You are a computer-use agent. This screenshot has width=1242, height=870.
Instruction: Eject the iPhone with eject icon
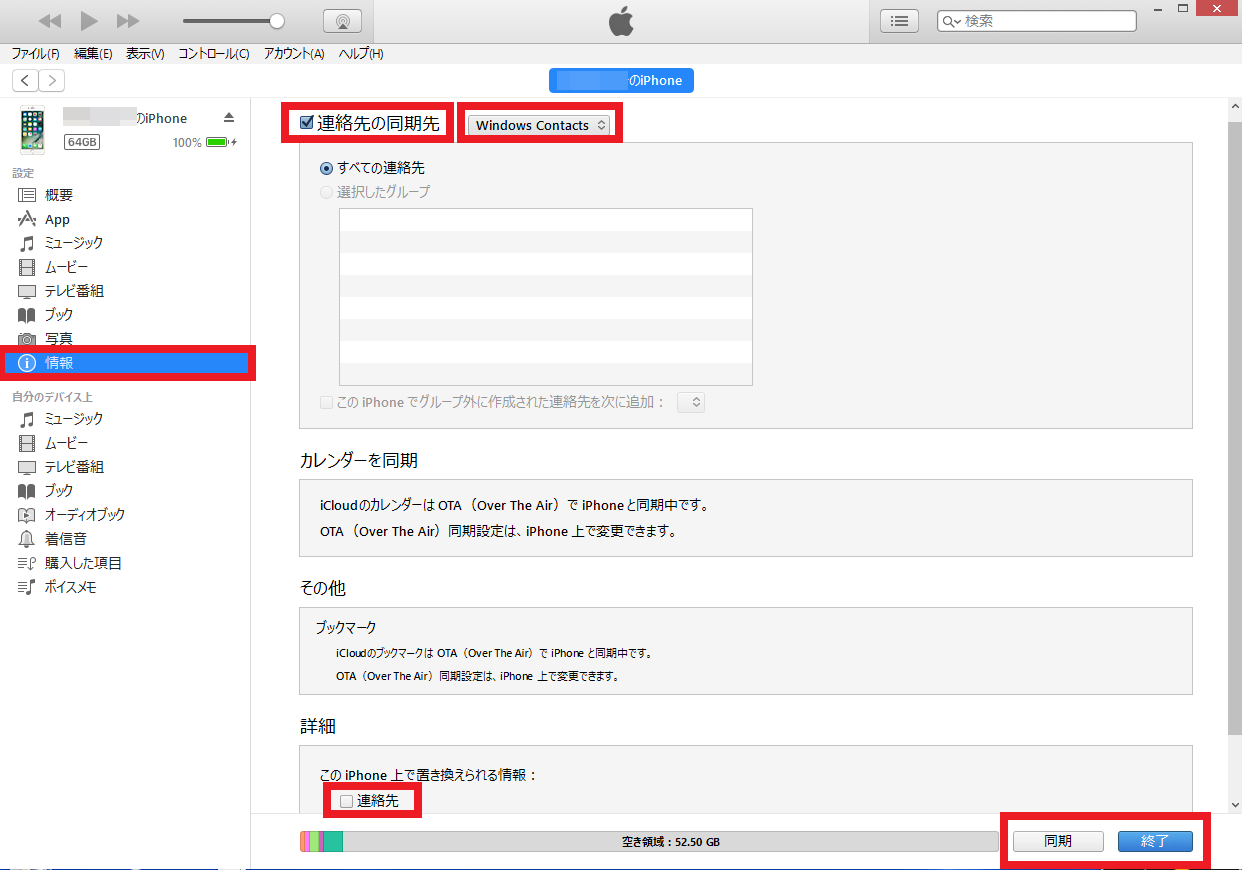229,118
